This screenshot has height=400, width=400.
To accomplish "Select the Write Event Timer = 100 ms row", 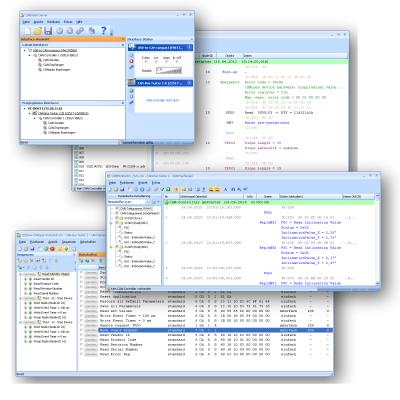I will pos(206,316).
